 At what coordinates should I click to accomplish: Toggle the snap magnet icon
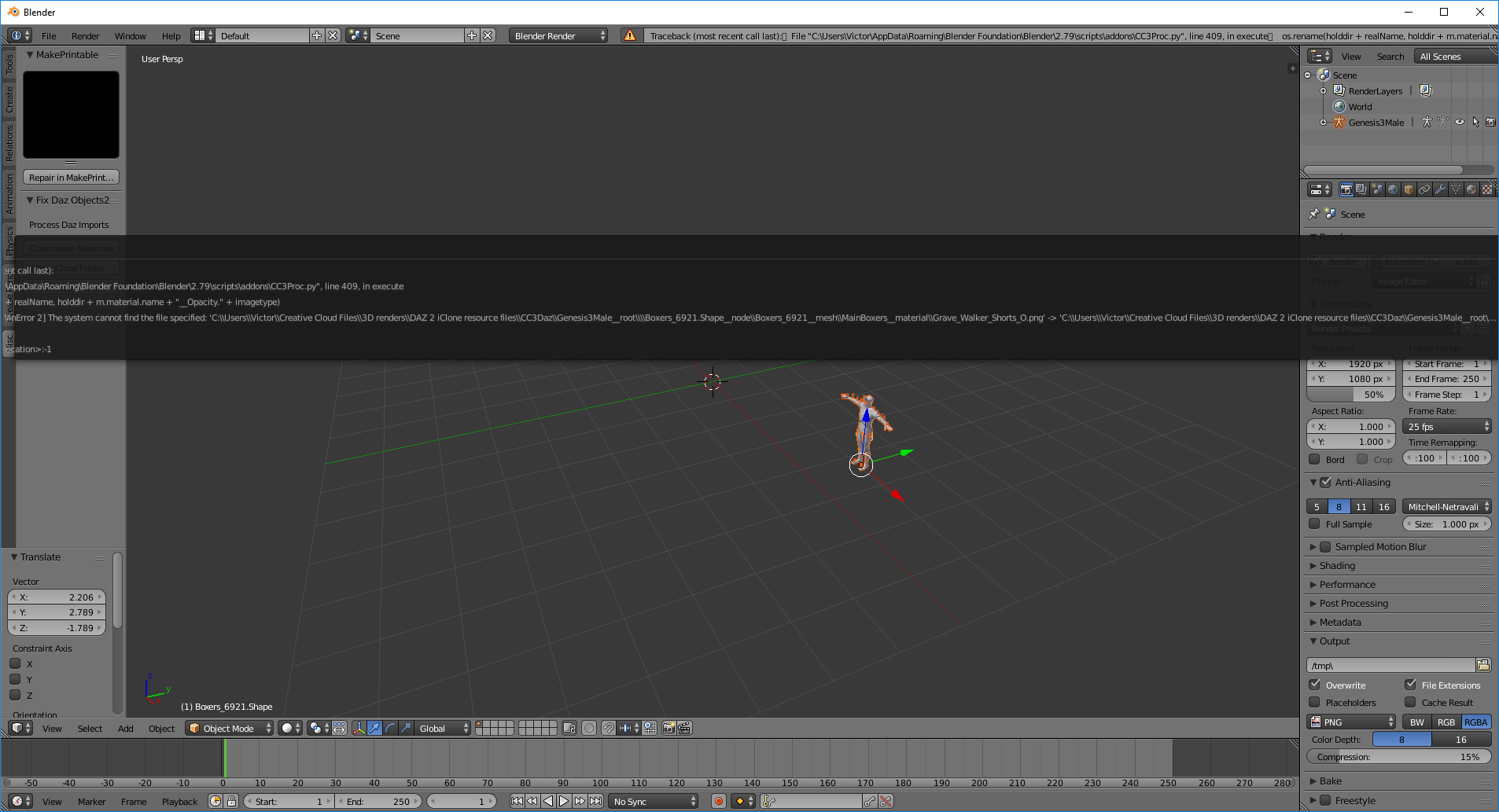[x=609, y=728]
